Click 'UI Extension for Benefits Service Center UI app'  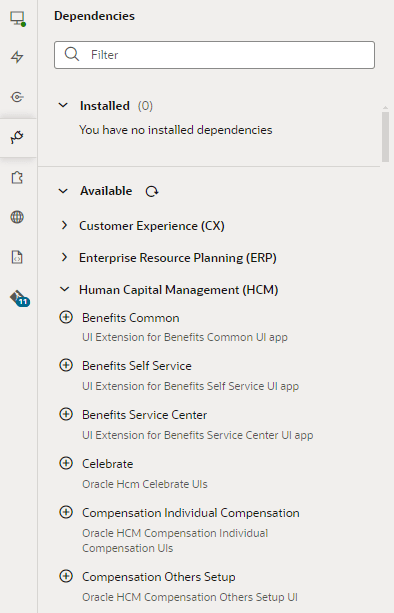pyautogui.click(x=197, y=435)
